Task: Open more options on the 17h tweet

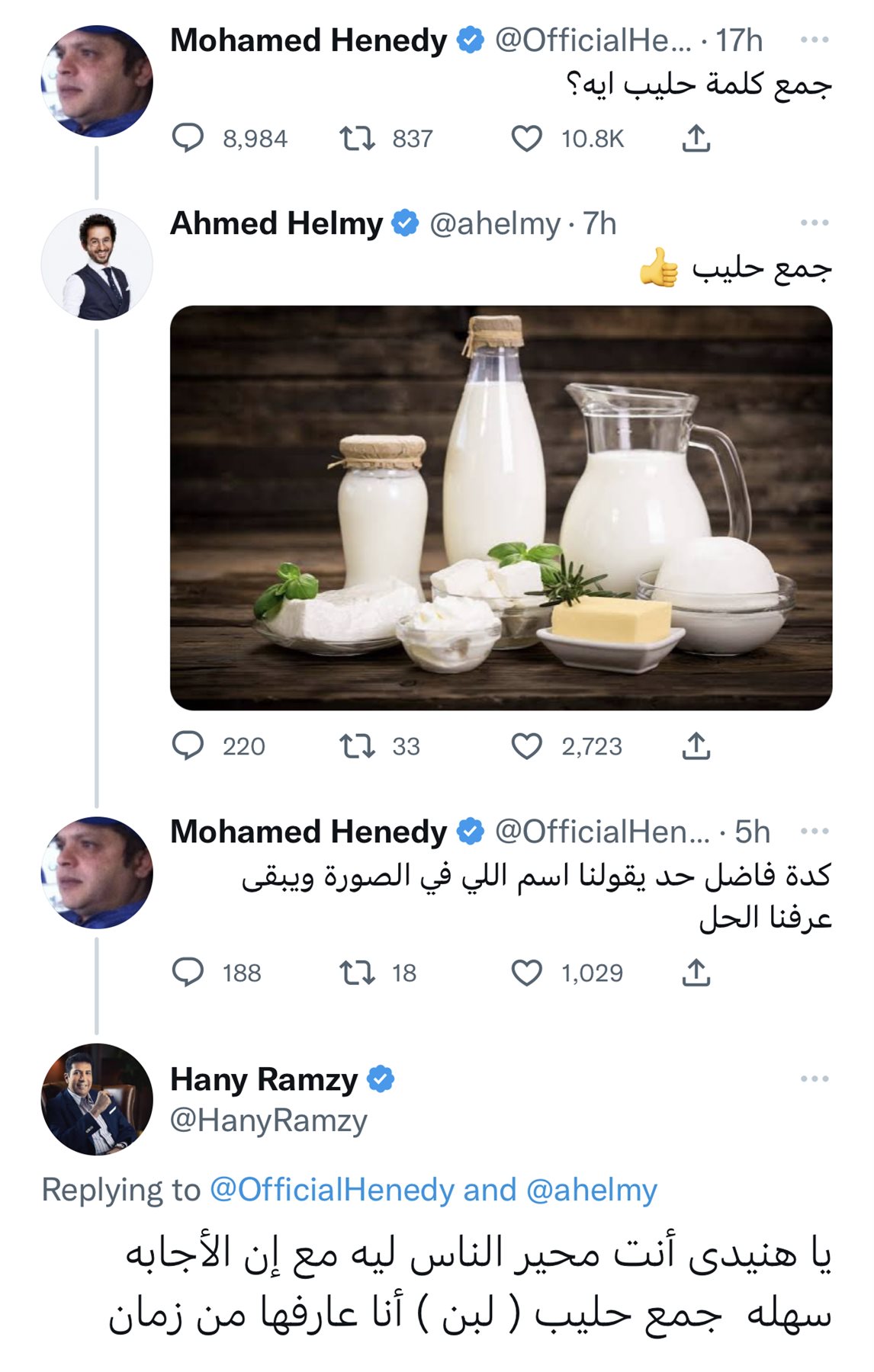Action: click(x=815, y=40)
